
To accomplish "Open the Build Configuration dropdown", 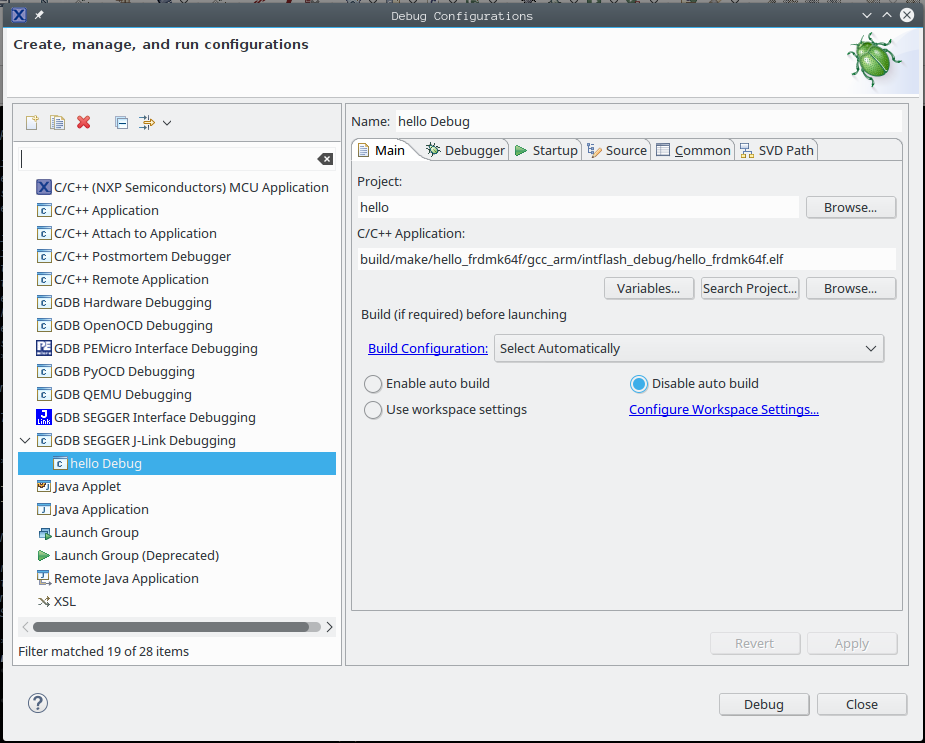I will pos(689,348).
